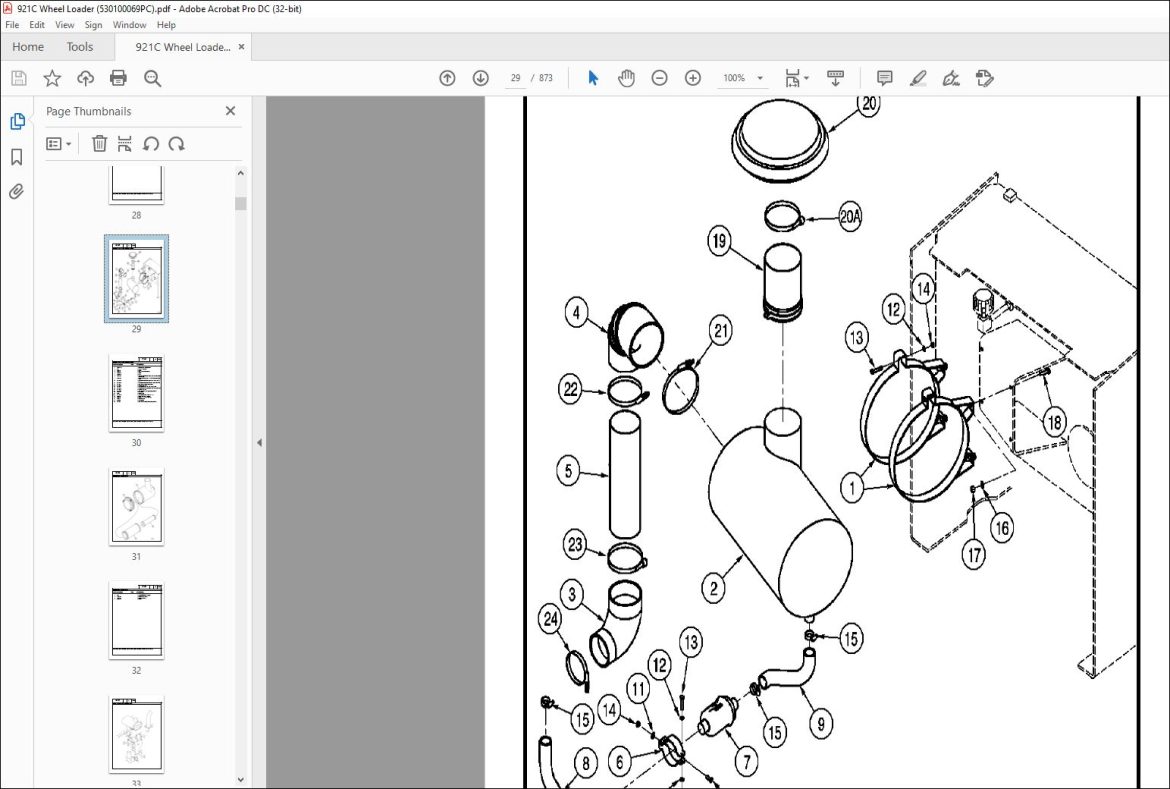Select page 32 thumbnail
The width and height of the screenshot is (1170, 789).
(137, 621)
